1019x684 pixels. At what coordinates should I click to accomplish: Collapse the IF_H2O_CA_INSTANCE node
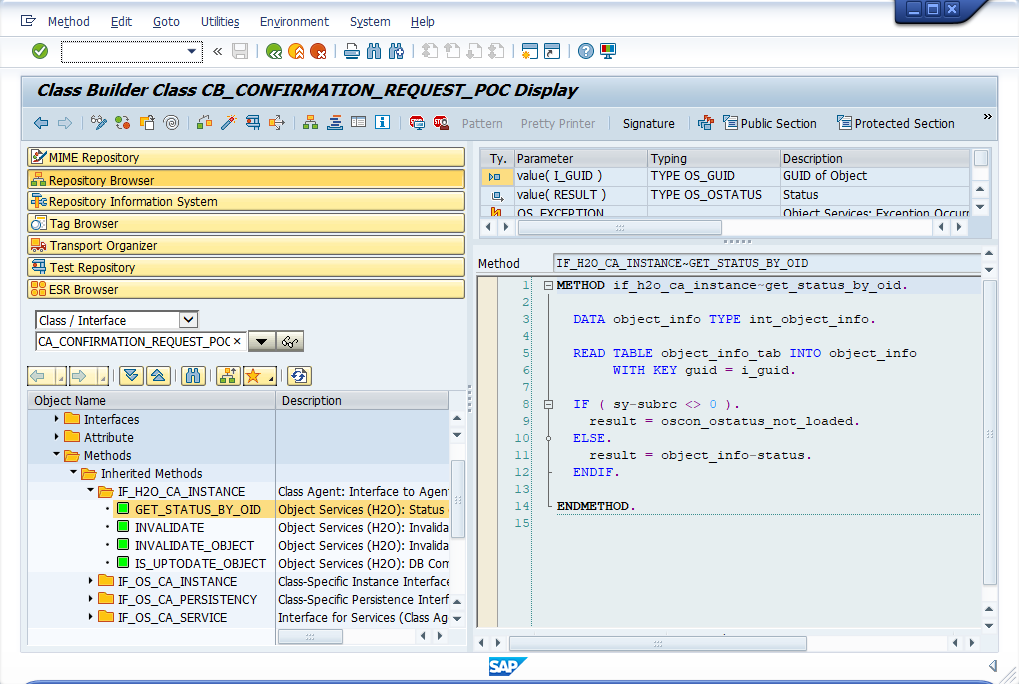[x=90, y=491]
